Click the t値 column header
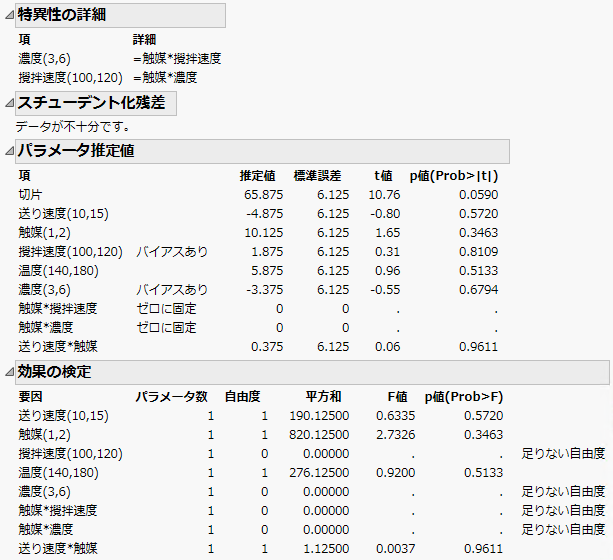Image resolution: width=613 pixels, height=560 pixels. coord(383,176)
